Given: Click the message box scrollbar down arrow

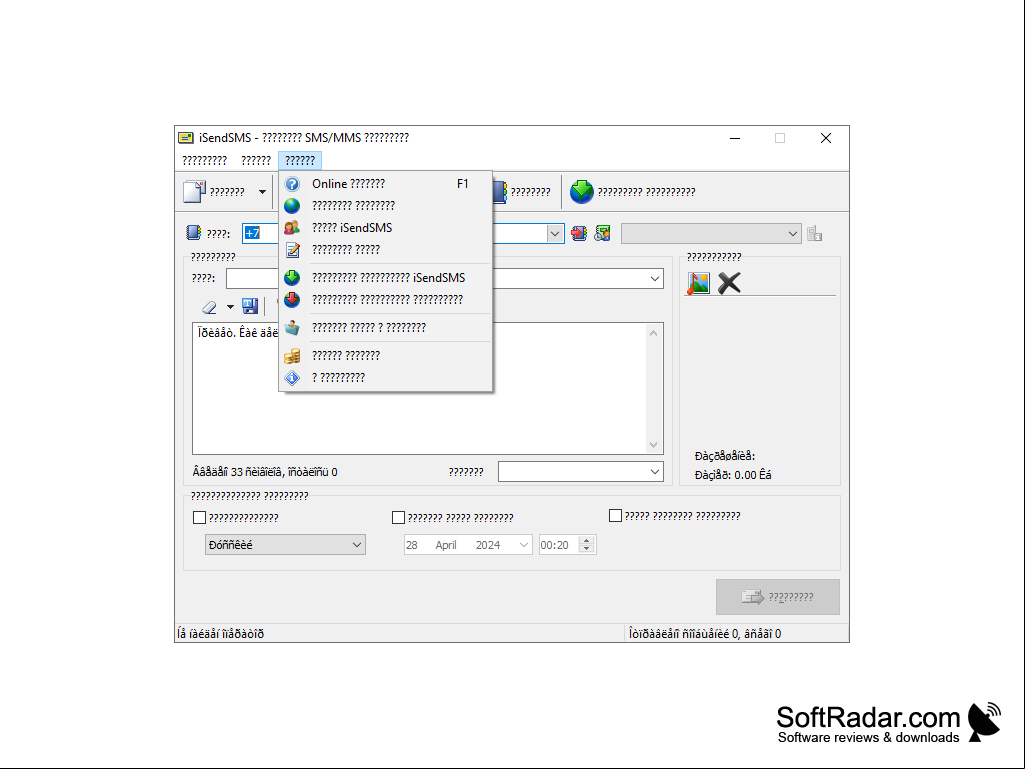Looking at the screenshot, I should point(653,445).
